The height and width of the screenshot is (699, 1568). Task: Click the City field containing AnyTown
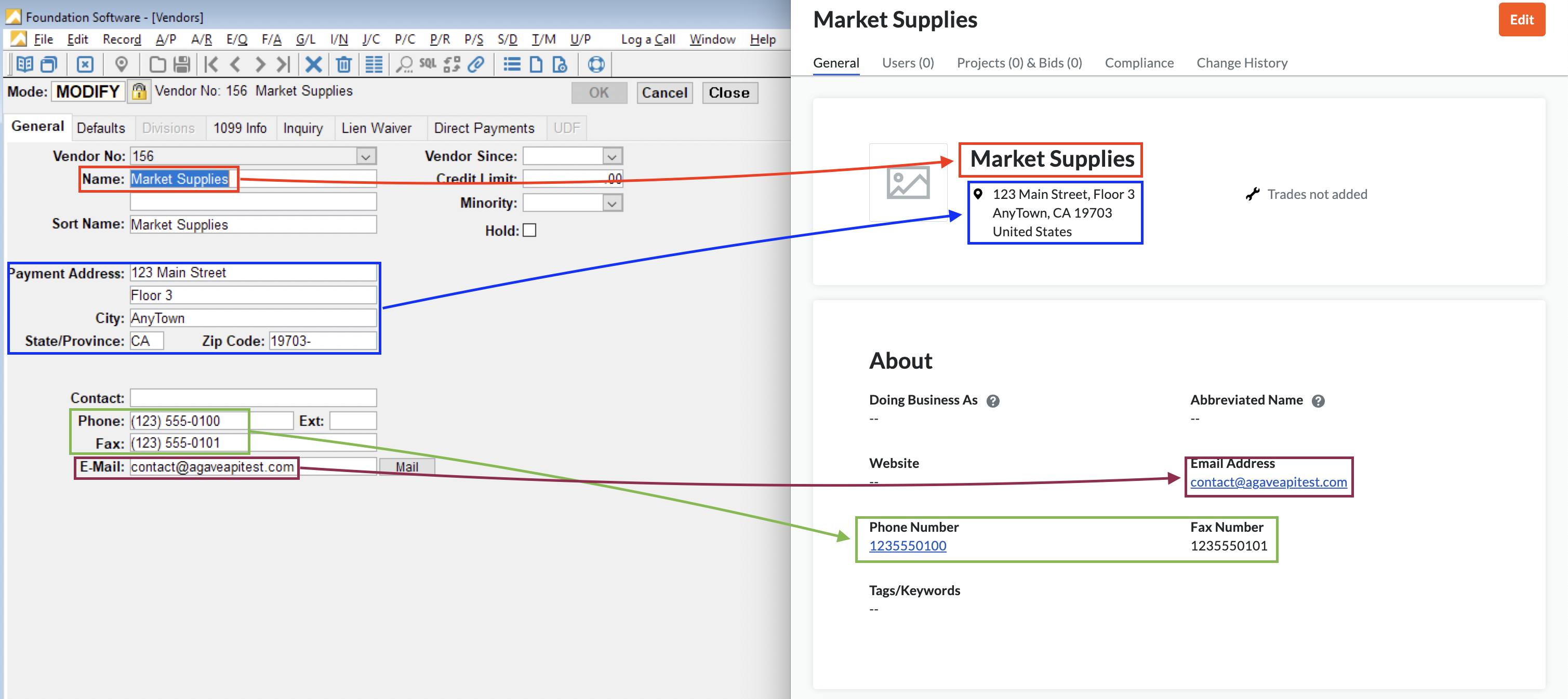tap(253, 318)
